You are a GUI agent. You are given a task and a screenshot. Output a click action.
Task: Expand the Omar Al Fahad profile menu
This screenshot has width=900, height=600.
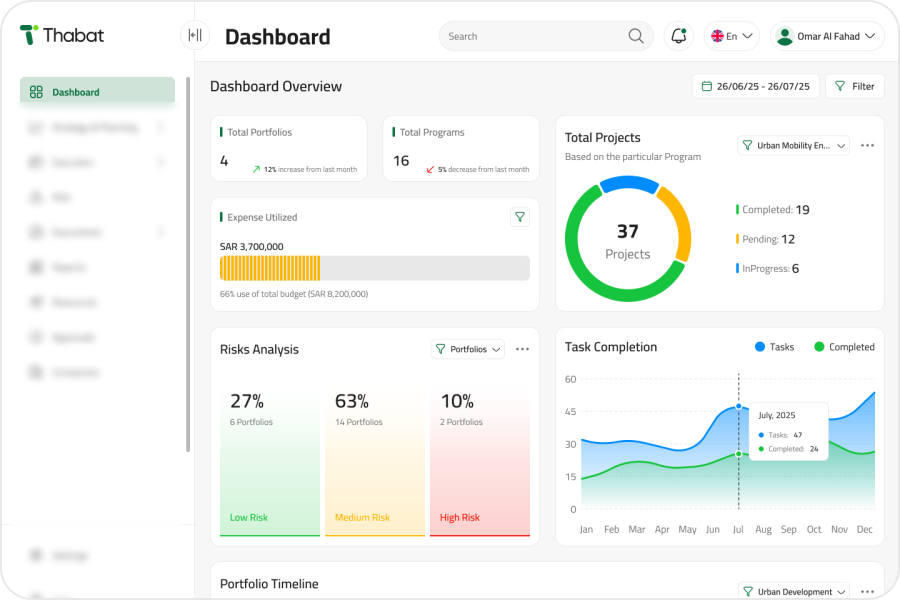[x=827, y=36]
